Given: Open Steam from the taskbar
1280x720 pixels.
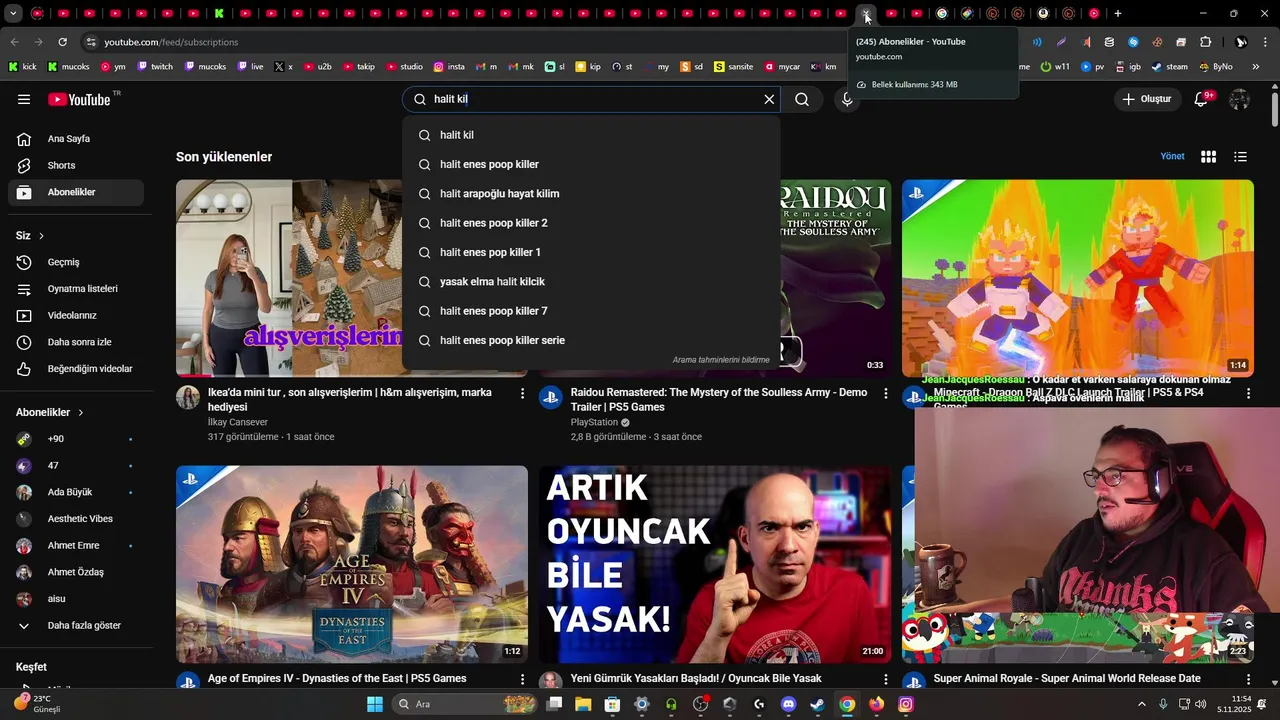Looking at the screenshot, I should 817,704.
